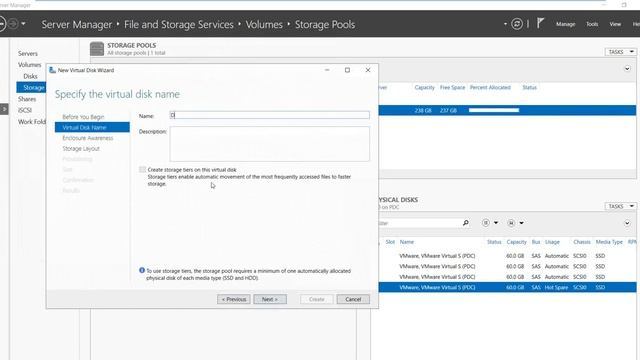Select iSCSI in left navigation
The width and height of the screenshot is (640, 360).
coord(25,110)
